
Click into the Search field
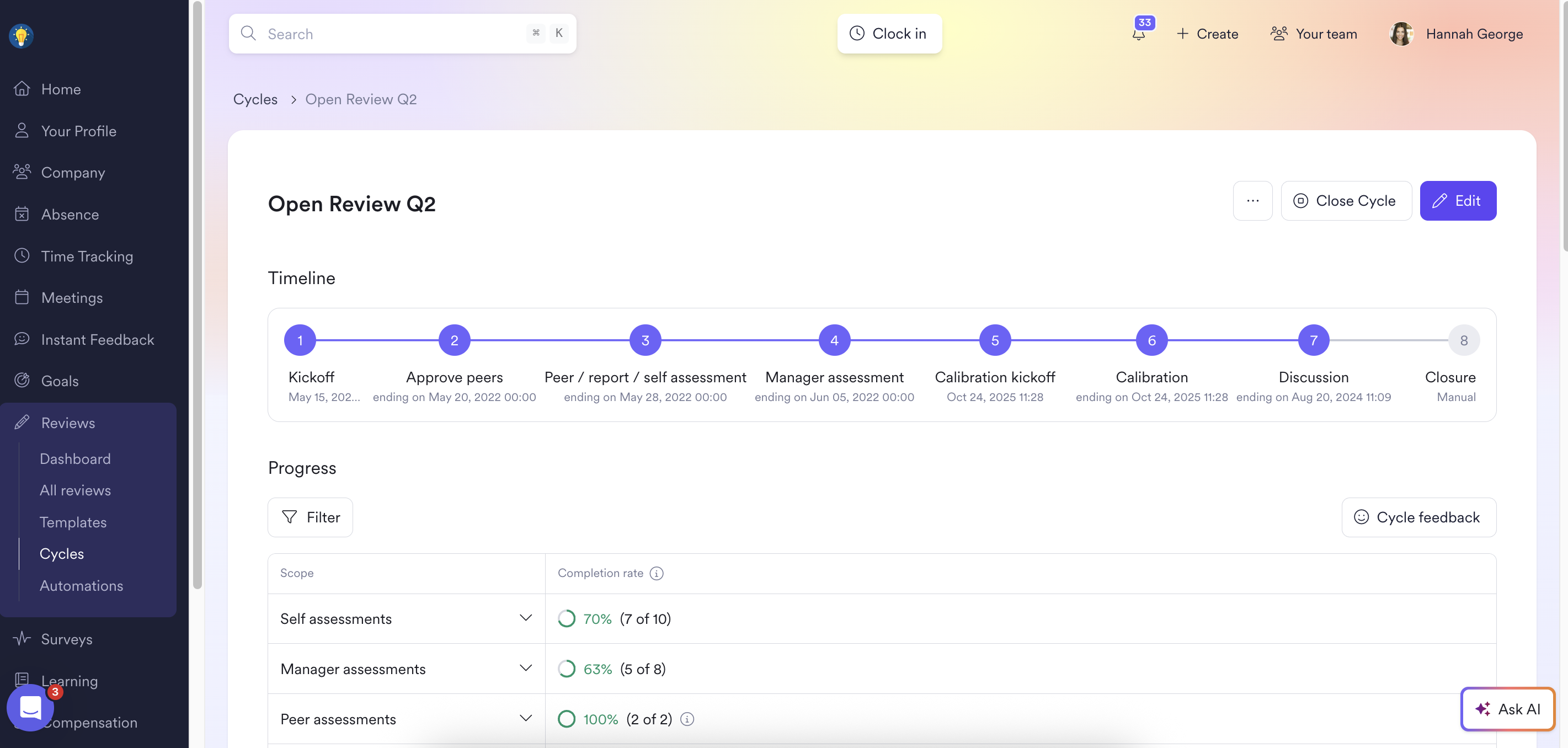(x=390, y=34)
